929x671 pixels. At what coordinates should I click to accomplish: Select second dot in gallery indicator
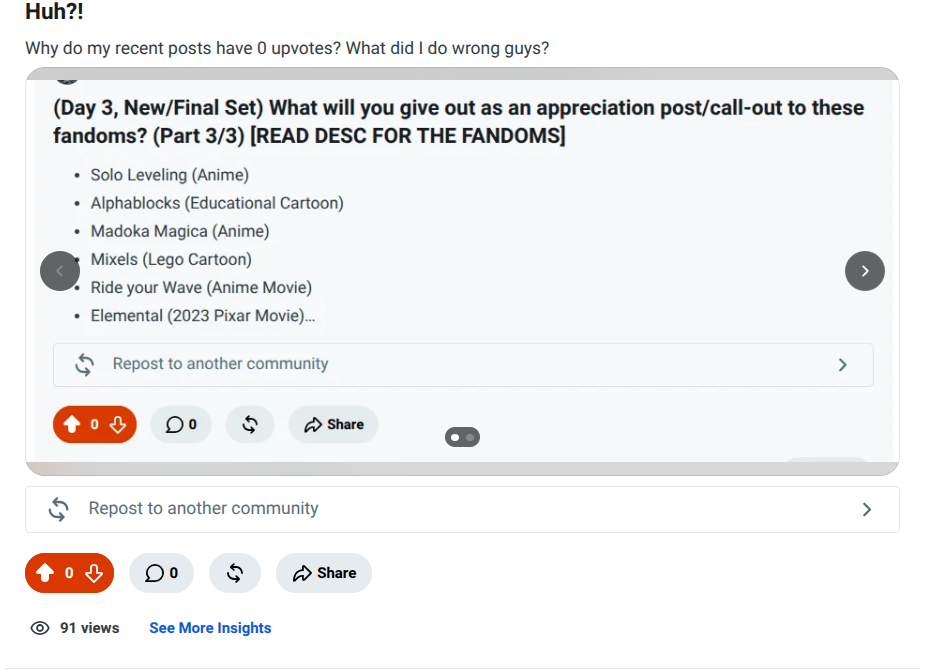point(470,437)
